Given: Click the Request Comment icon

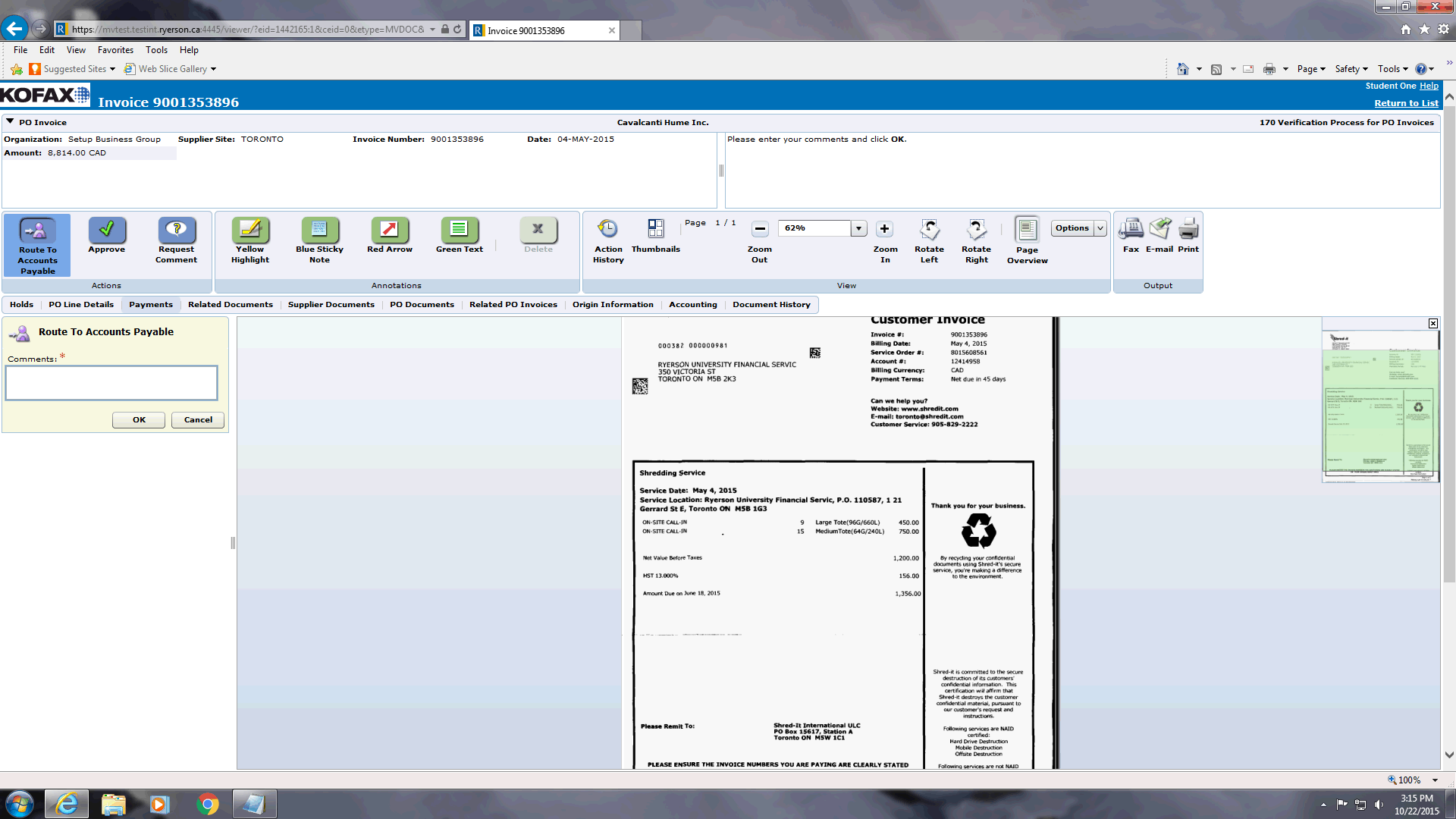Looking at the screenshot, I should click(176, 229).
